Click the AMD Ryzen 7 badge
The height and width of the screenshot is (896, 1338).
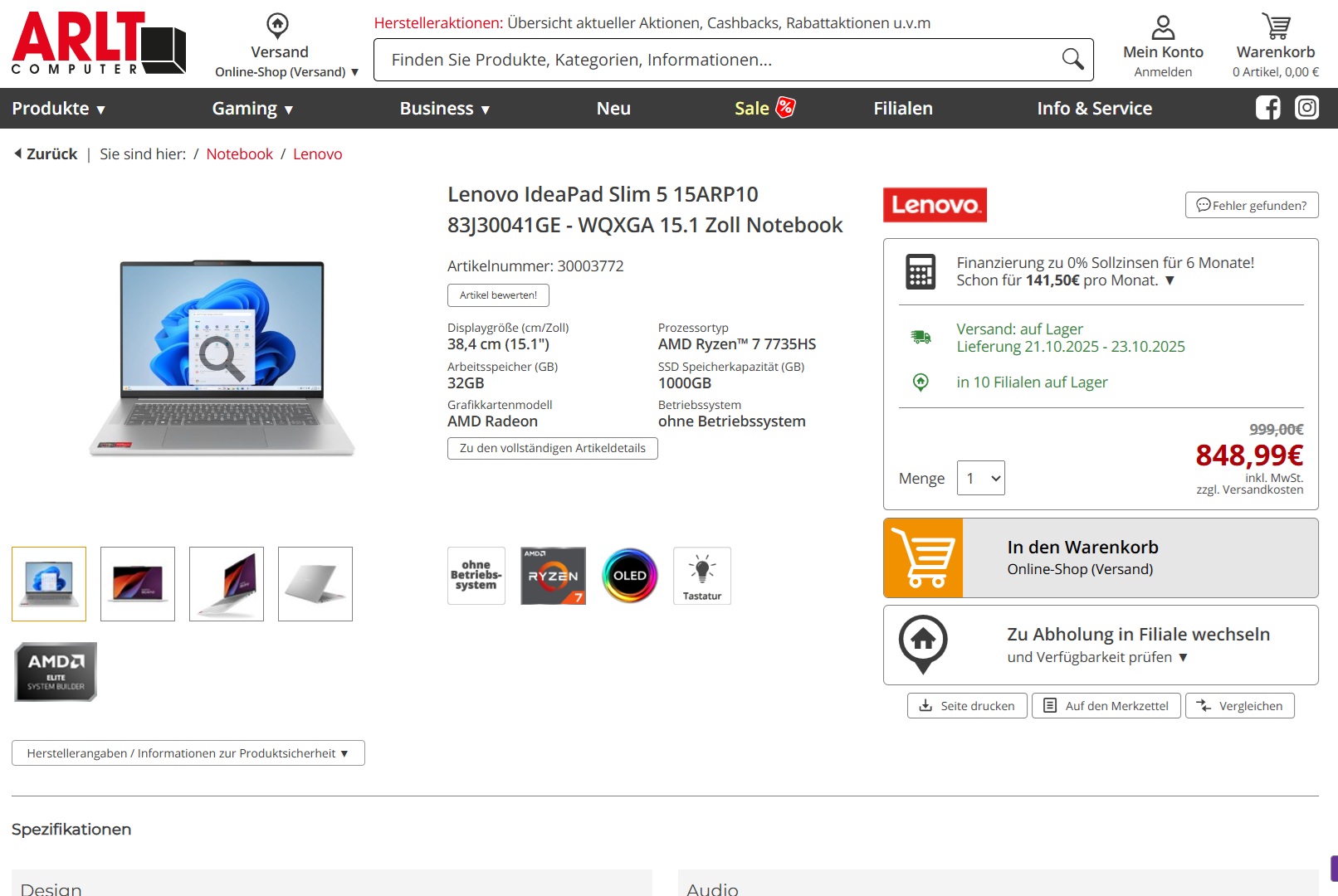click(x=554, y=575)
